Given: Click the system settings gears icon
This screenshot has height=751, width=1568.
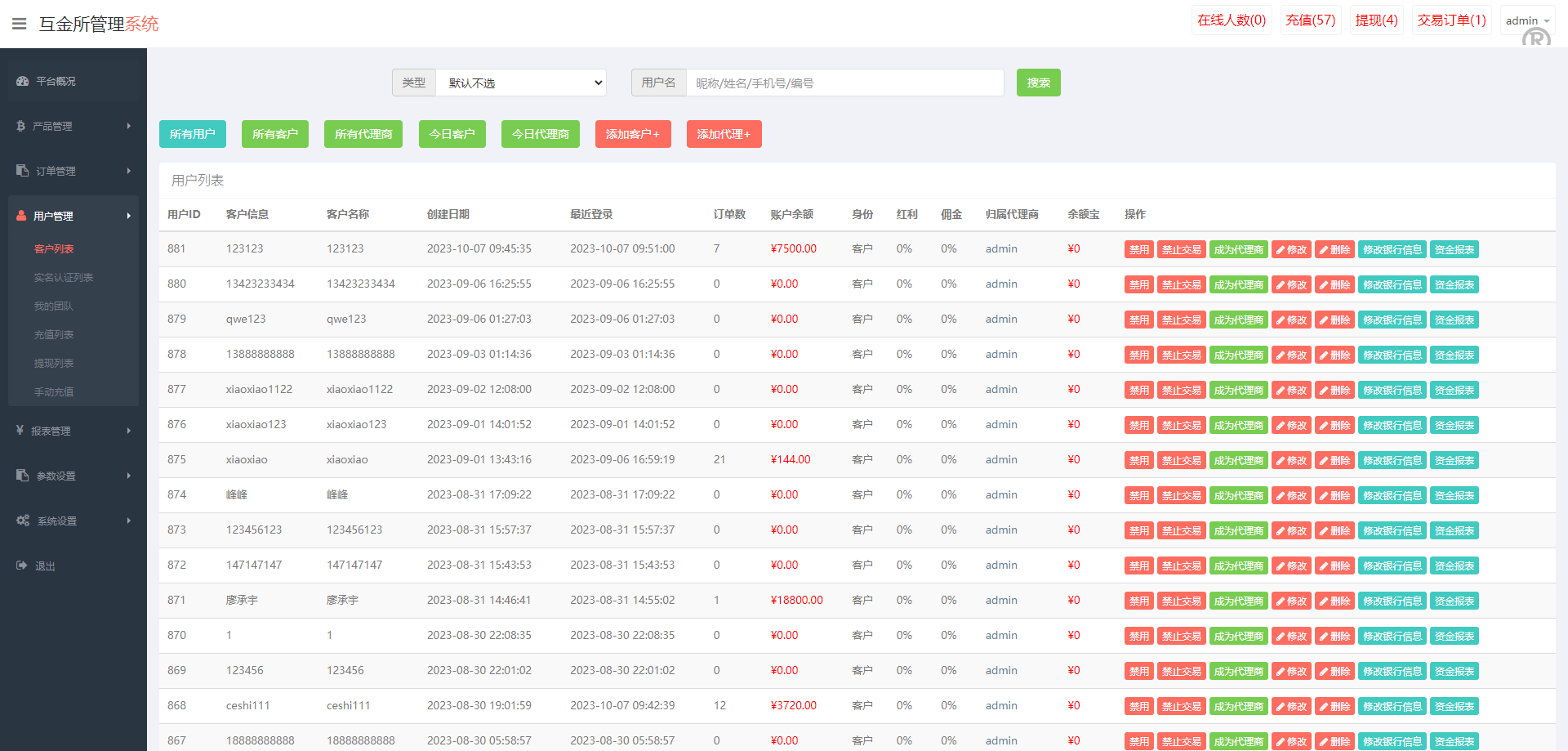Looking at the screenshot, I should coord(23,521).
